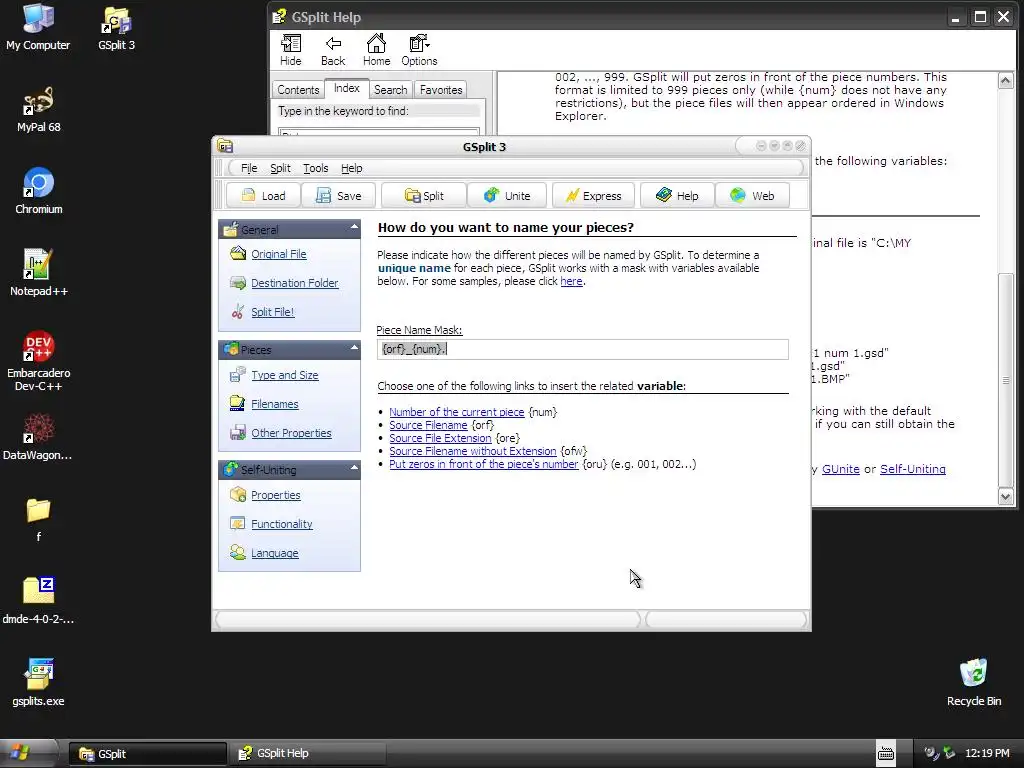This screenshot has width=1024, height=768.
Task: Click the Save toolbar button in GSplit
Action: coord(338,196)
